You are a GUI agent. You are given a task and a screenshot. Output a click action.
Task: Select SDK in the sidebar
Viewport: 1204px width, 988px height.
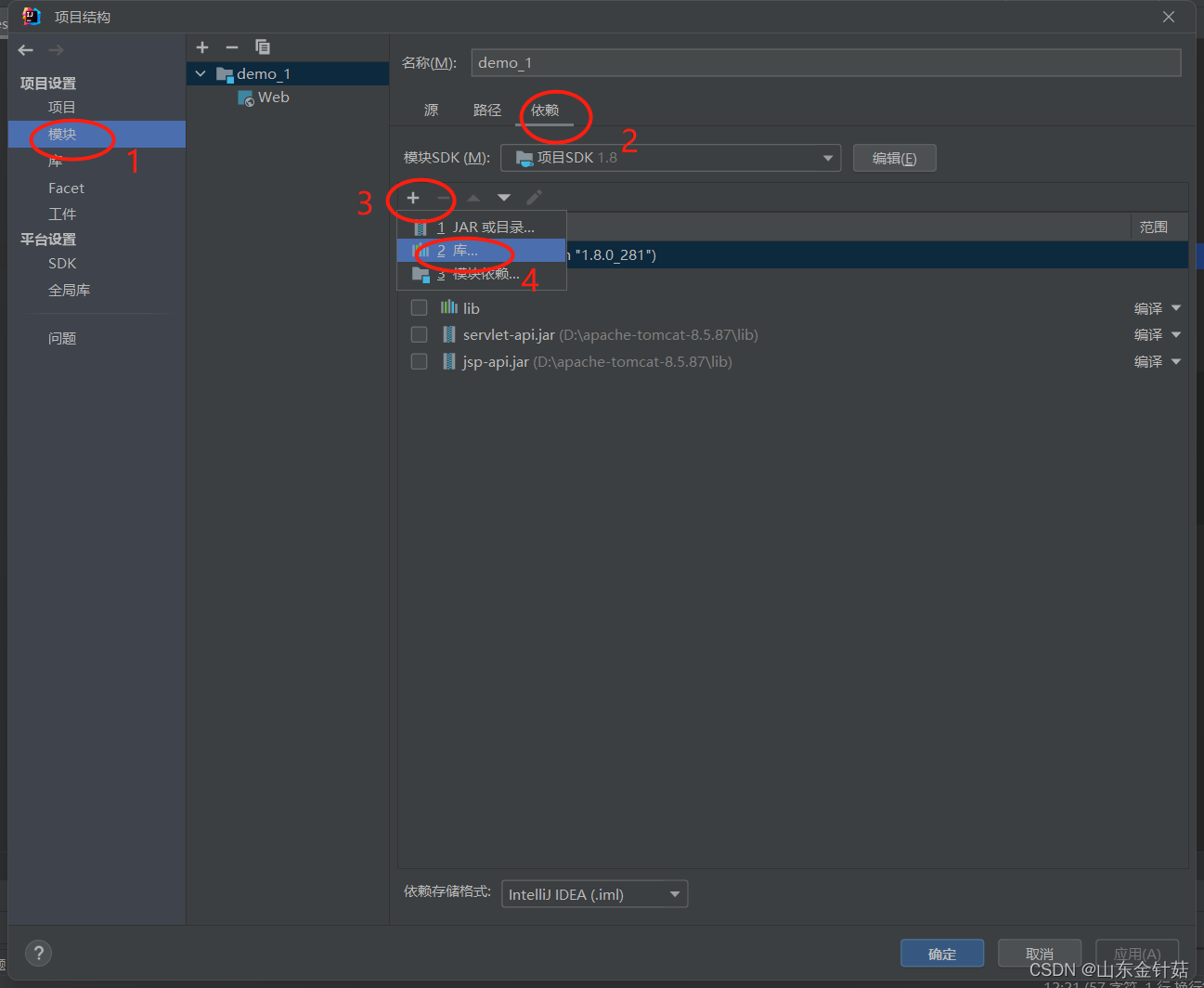(x=62, y=264)
